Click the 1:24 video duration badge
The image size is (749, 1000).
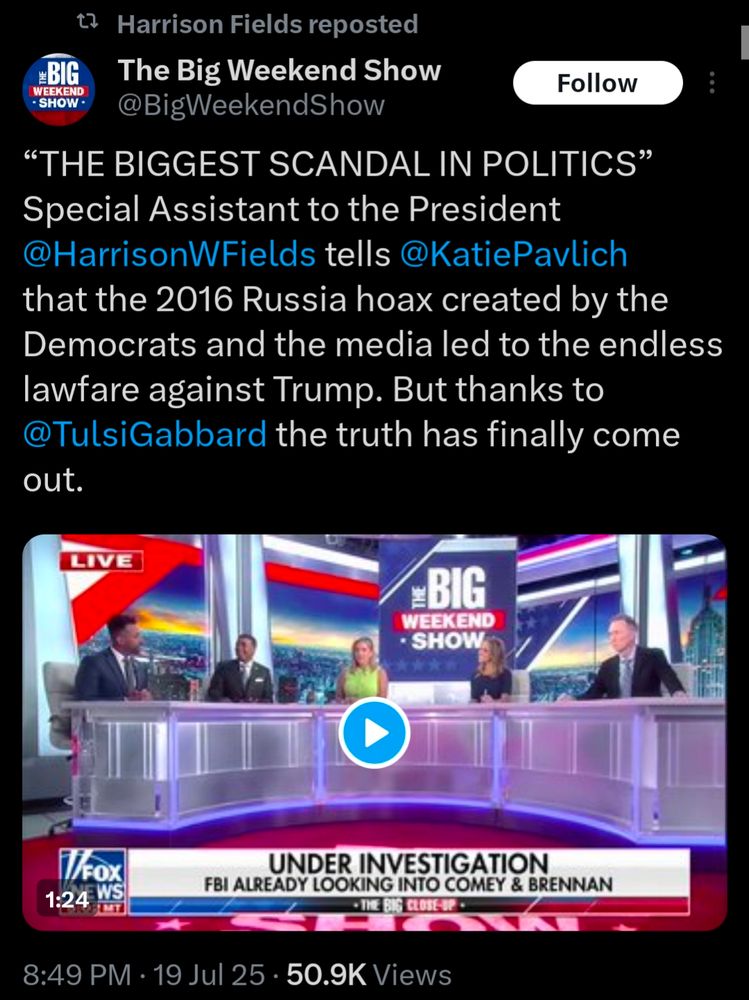pos(66,899)
